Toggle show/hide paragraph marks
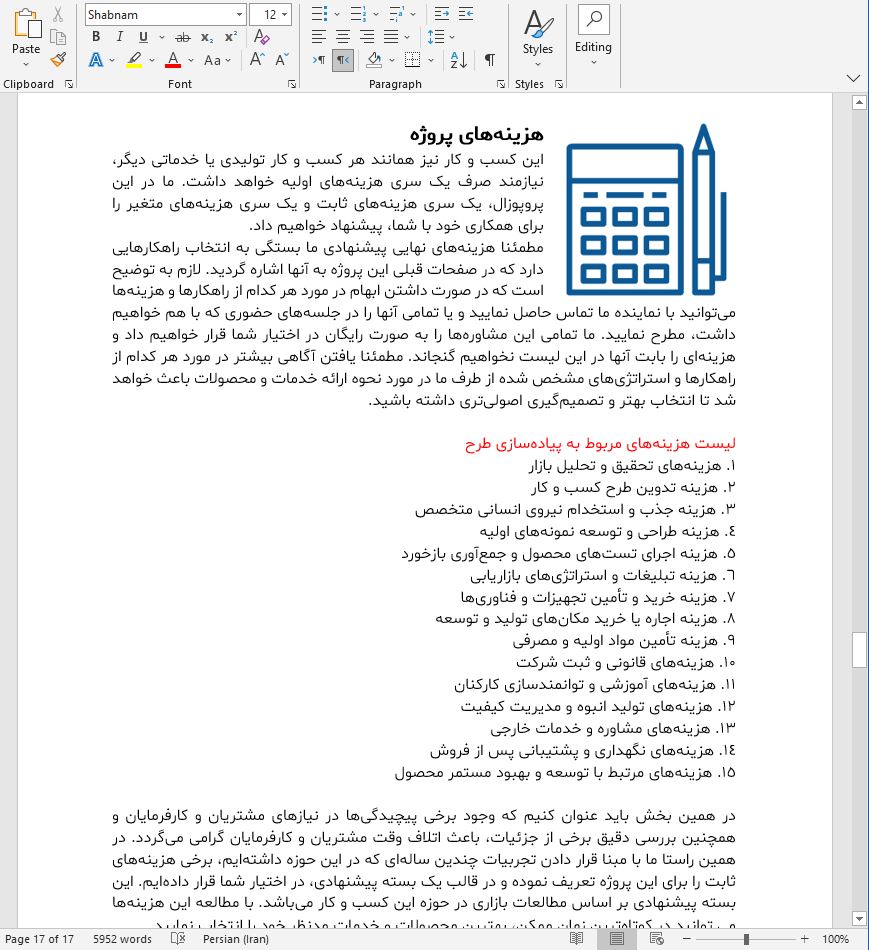Screen dimensions: 869x950 (489, 60)
